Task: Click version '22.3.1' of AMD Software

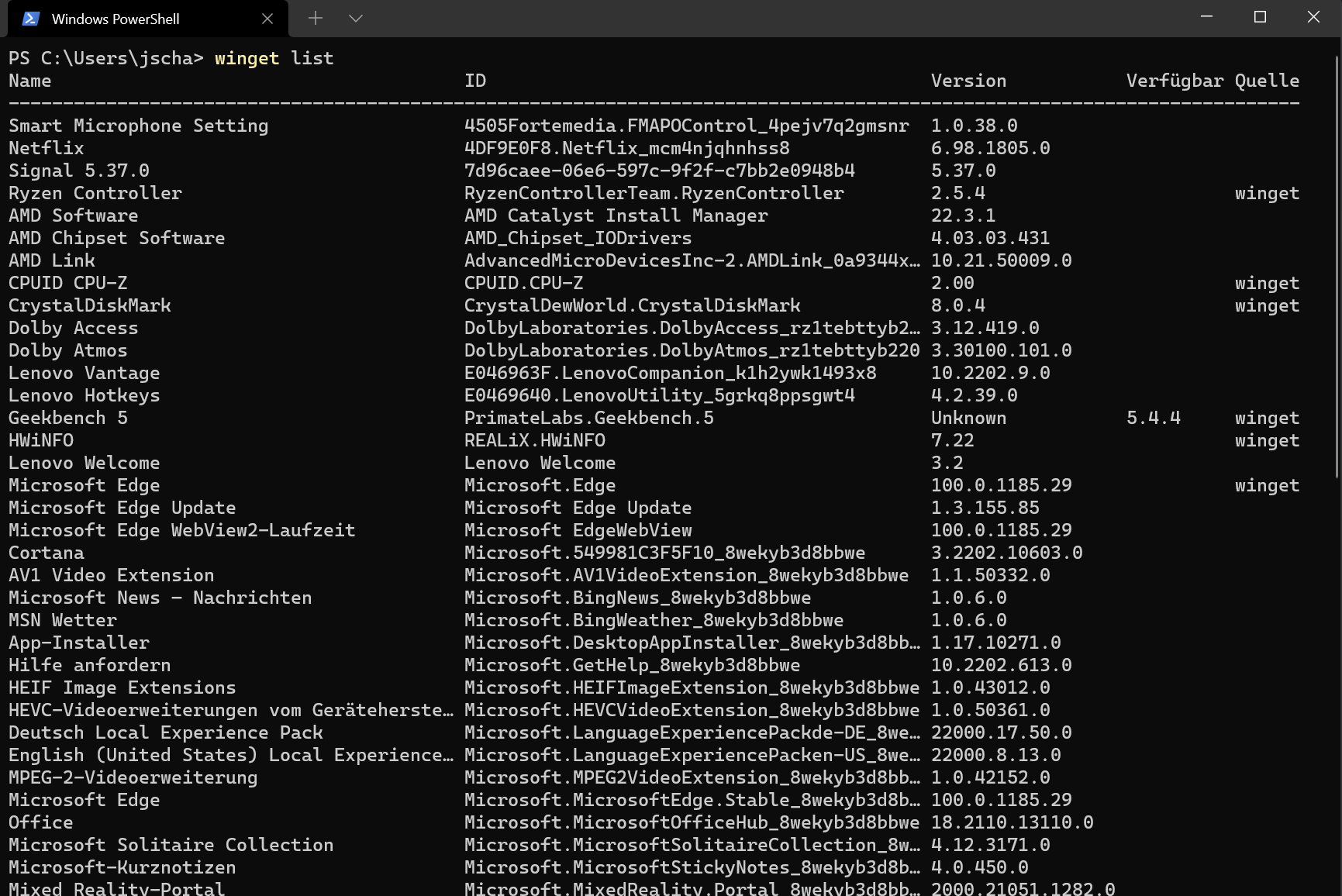Action: click(964, 215)
